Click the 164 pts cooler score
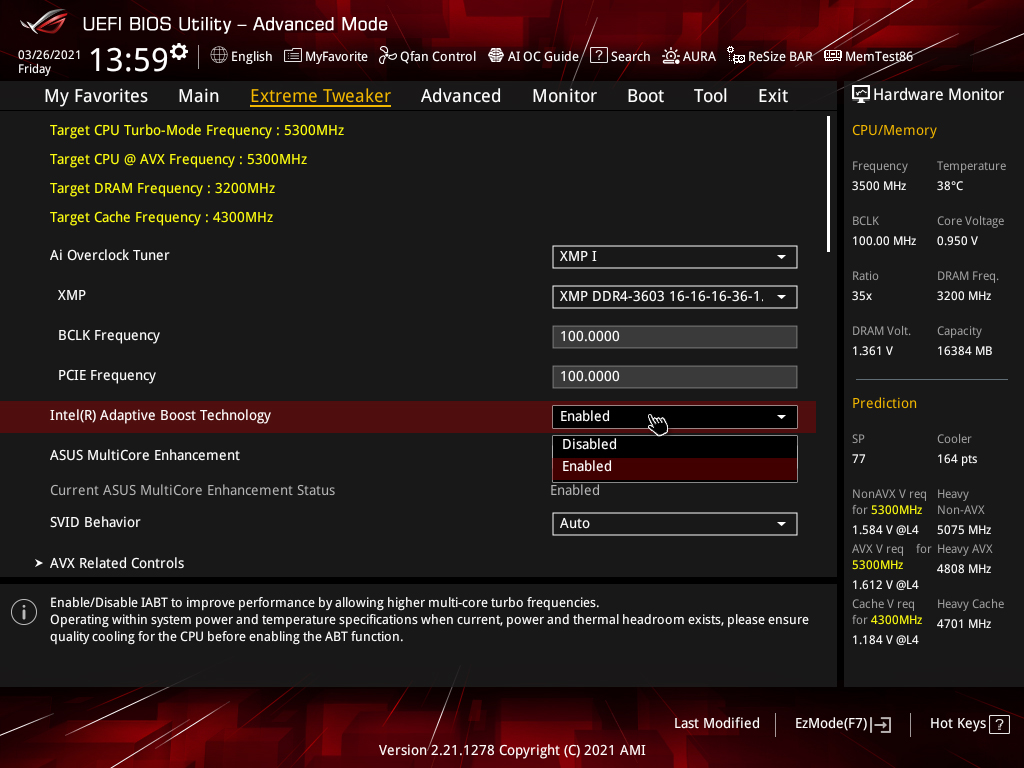The height and width of the screenshot is (768, 1024). point(957,459)
